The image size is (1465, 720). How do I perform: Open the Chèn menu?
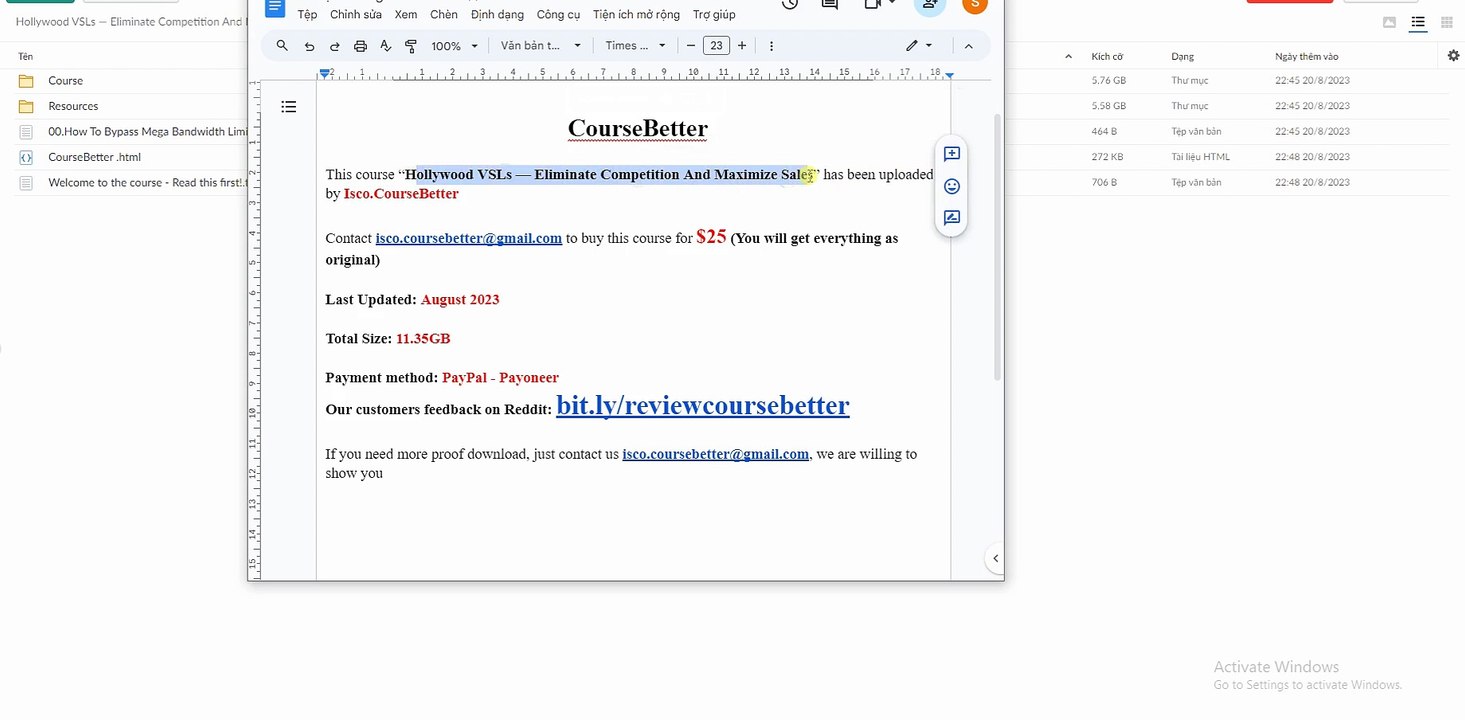coord(444,15)
